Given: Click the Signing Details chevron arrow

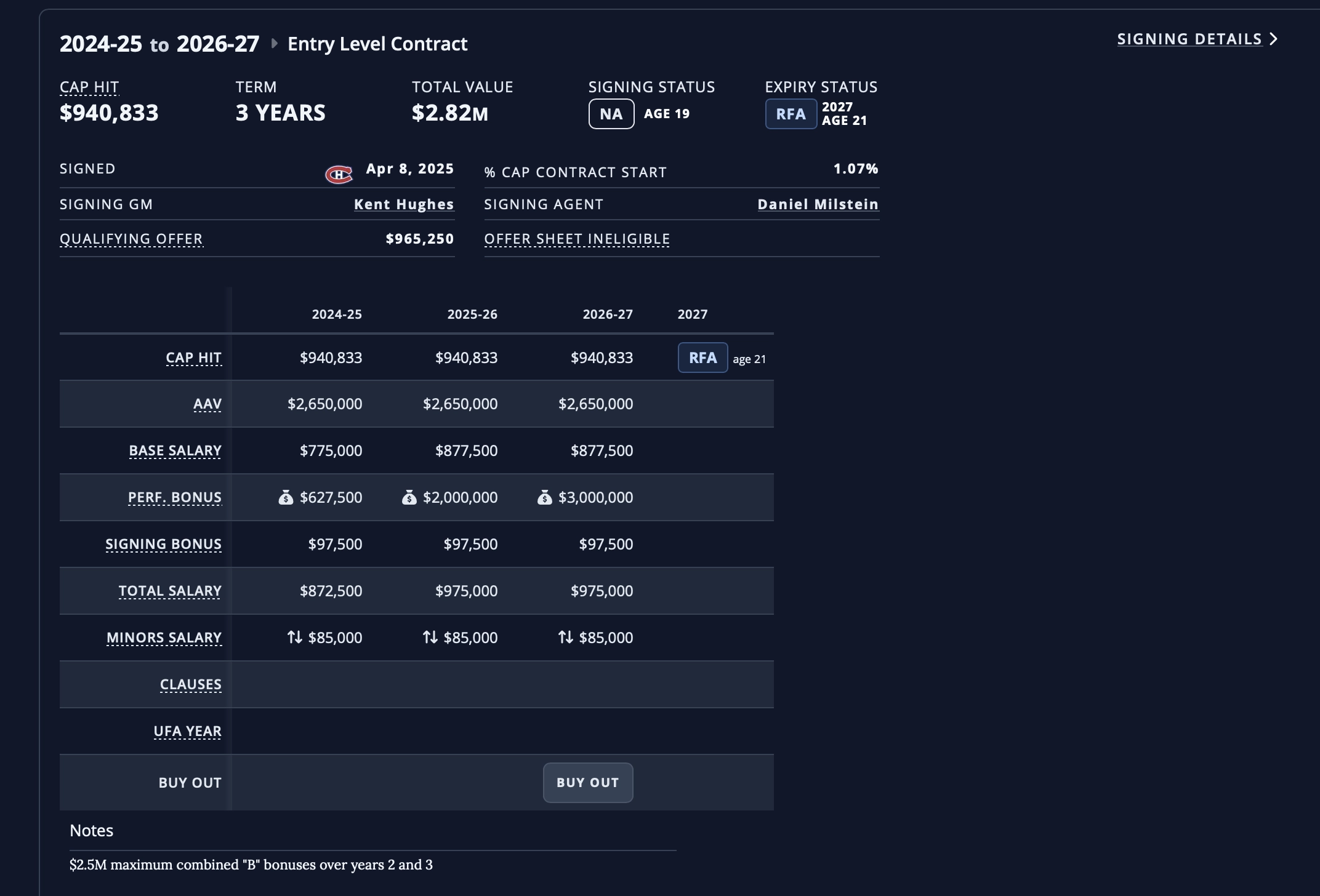Looking at the screenshot, I should click(1274, 39).
